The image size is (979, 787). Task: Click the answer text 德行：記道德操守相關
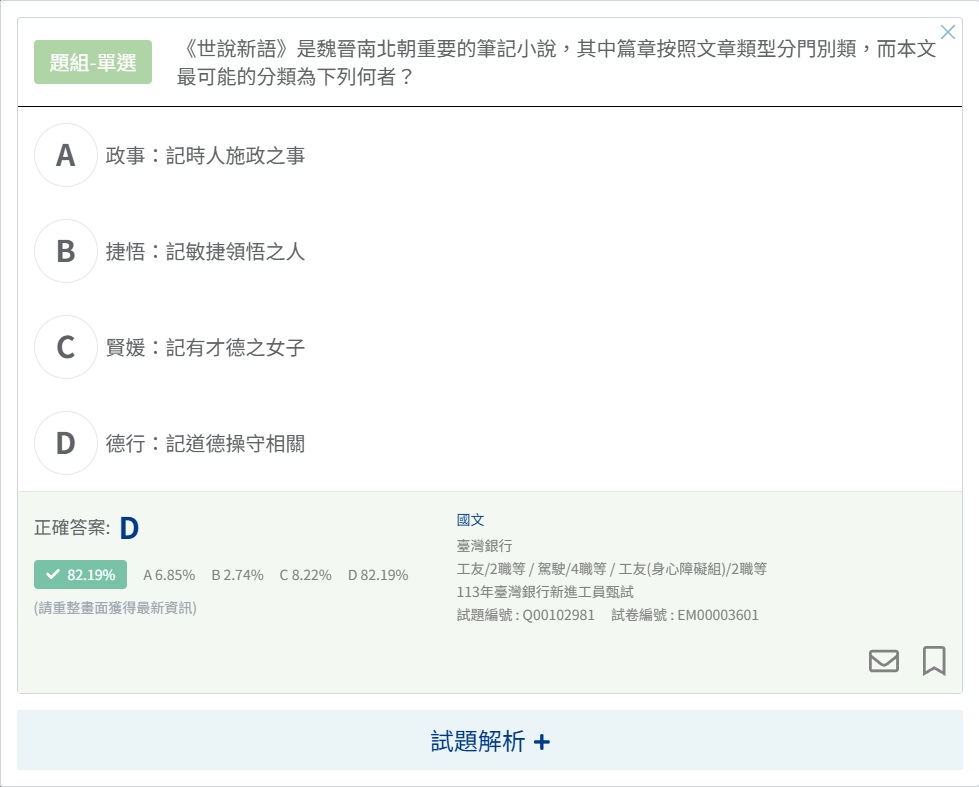(205, 444)
